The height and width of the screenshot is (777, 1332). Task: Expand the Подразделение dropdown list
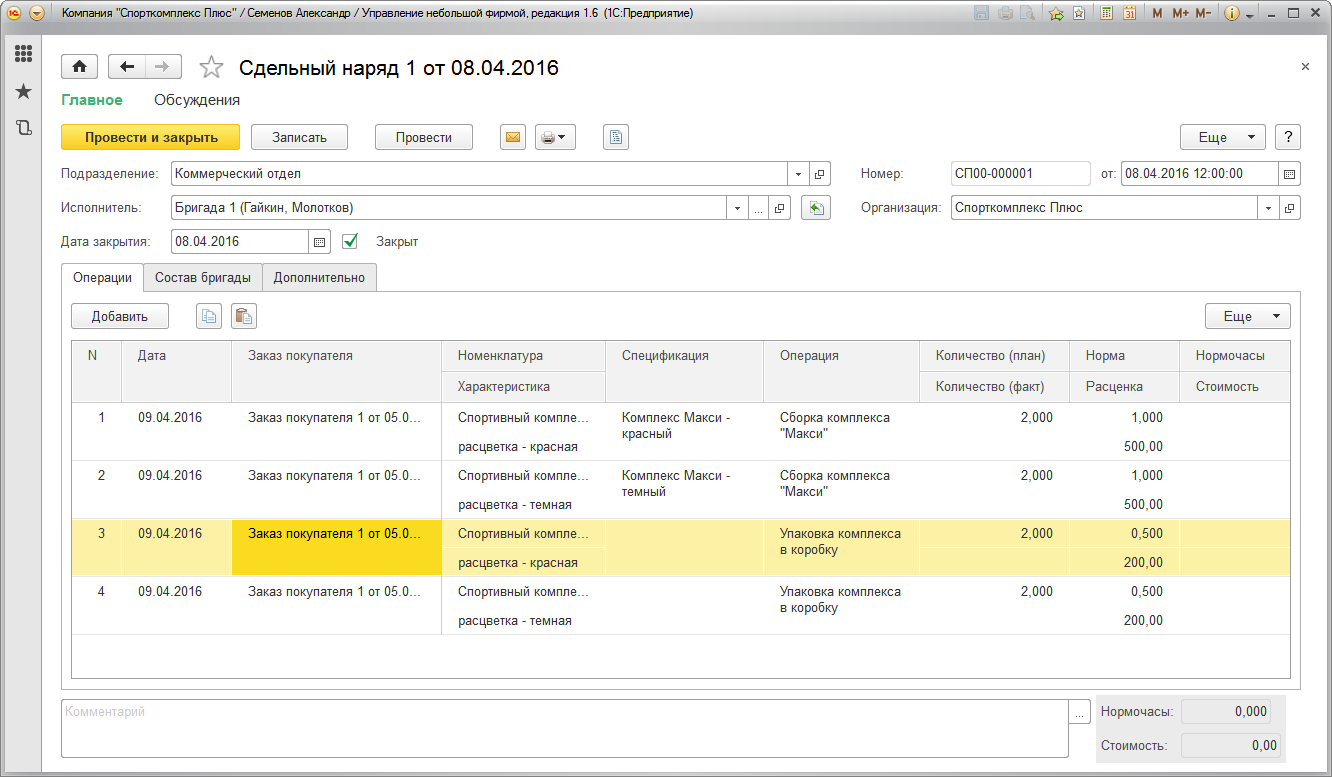point(798,174)
